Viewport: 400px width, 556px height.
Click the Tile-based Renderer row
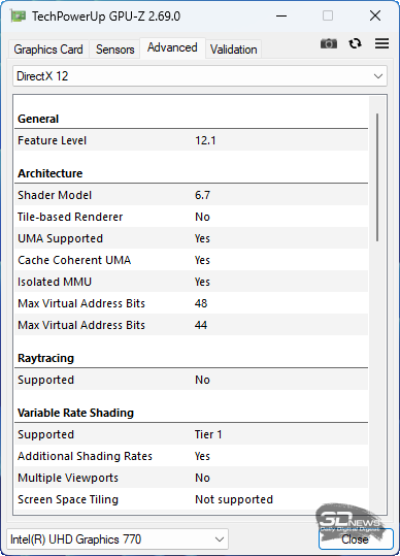point(191,217)
